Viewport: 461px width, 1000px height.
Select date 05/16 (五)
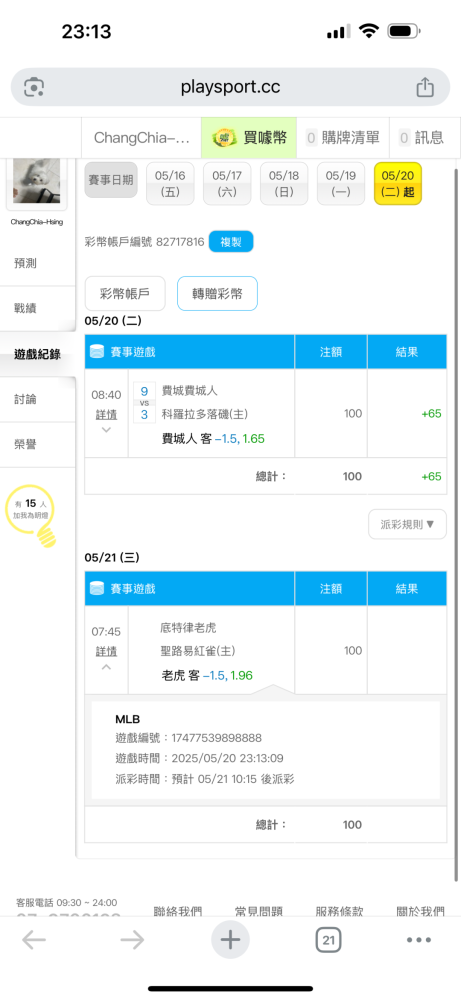click(170, 184)
